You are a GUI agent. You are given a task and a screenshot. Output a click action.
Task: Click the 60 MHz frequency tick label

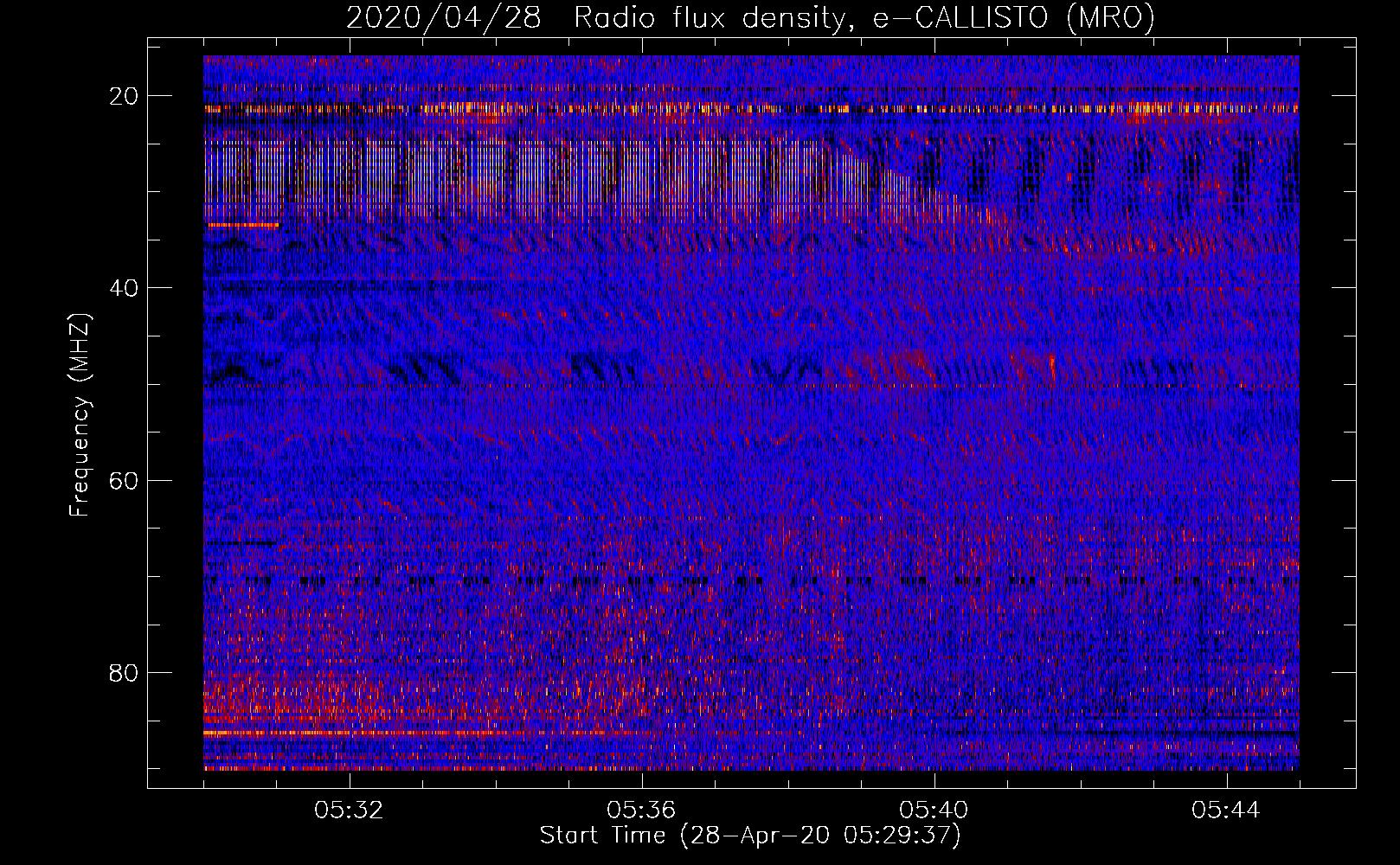(x=124, y=480)
